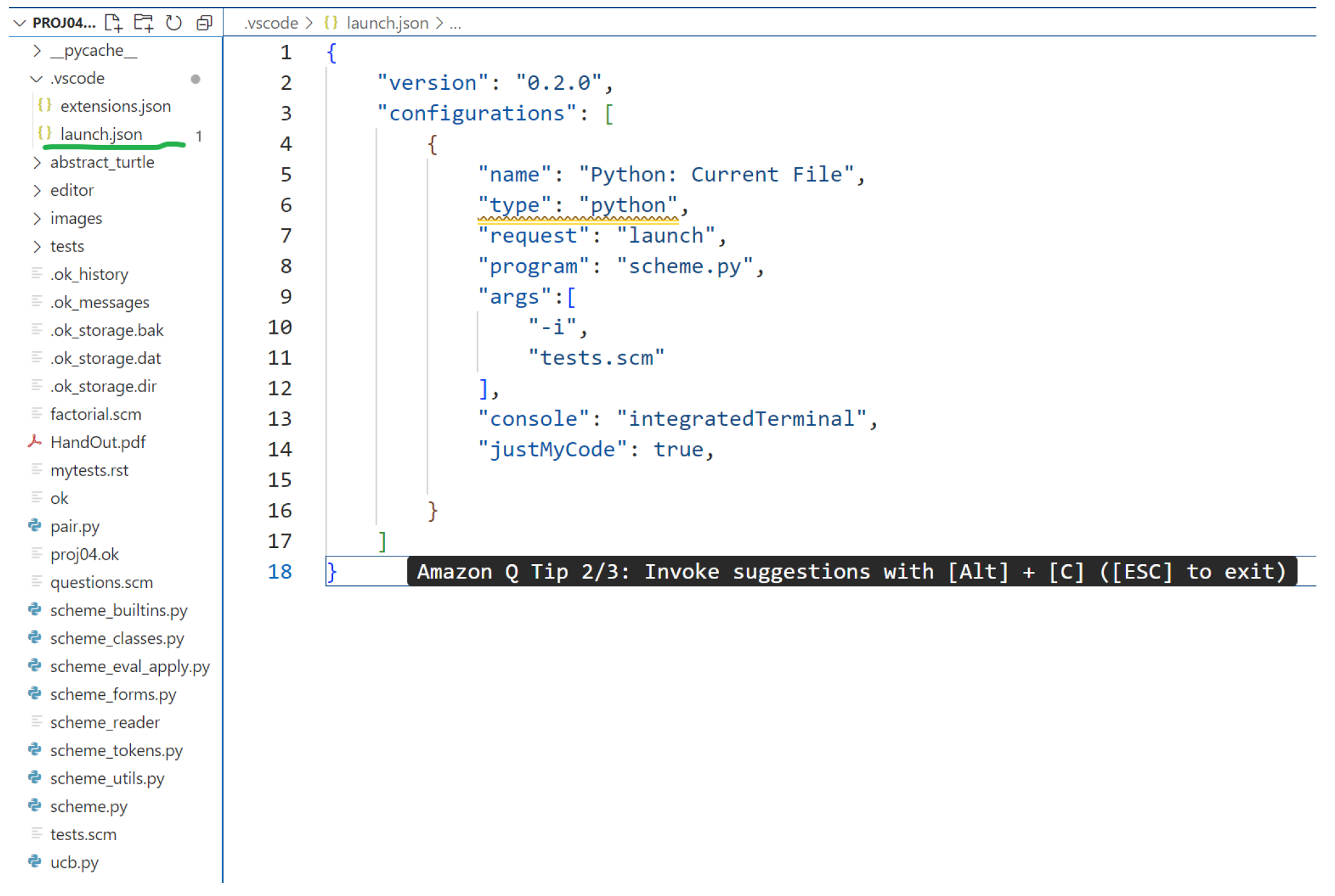This screenshot has height=896, width=1335.
Task: Open tests.scm from the file list
Action: [83, 834]
